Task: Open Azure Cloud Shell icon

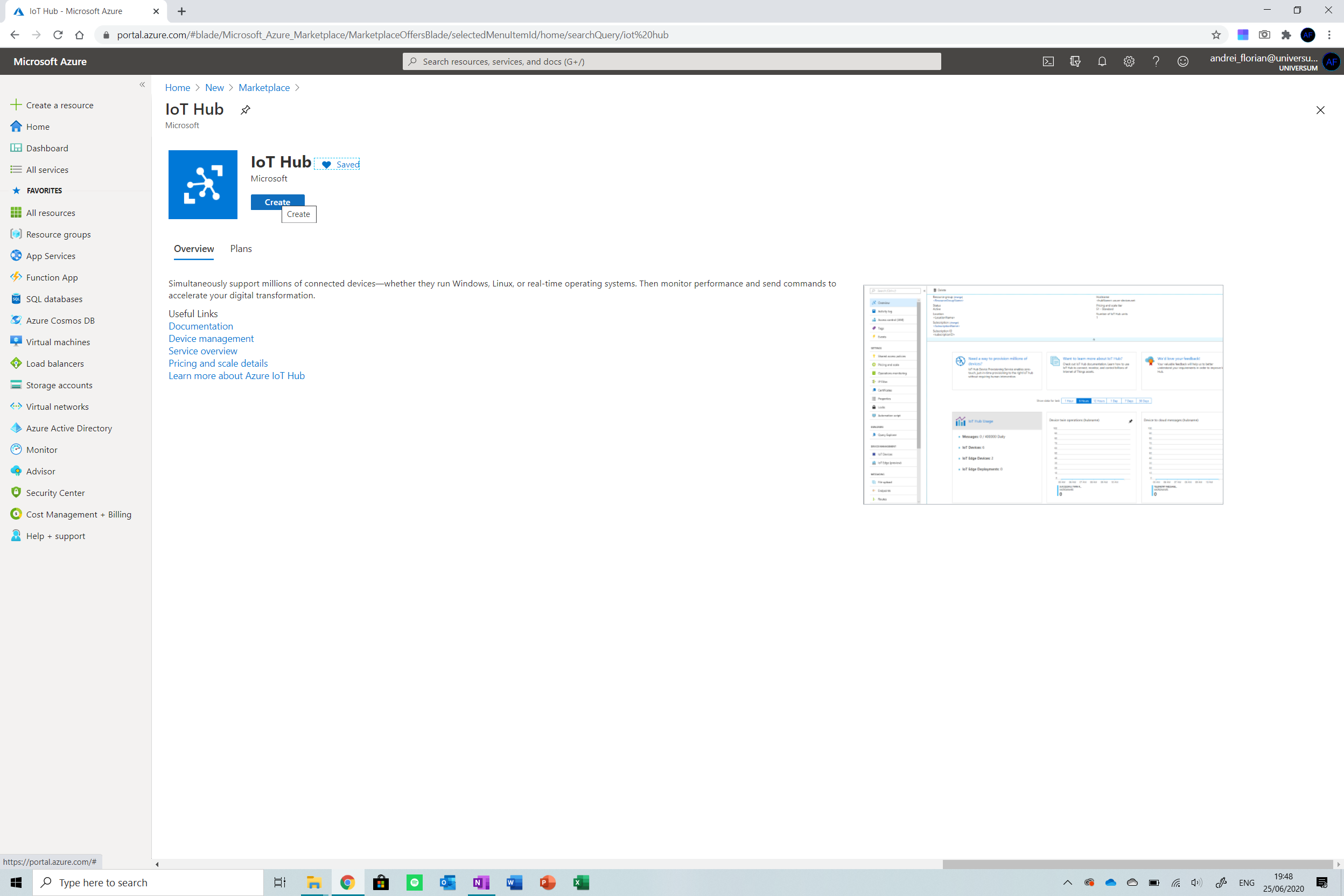Action: click(1048, 62)
